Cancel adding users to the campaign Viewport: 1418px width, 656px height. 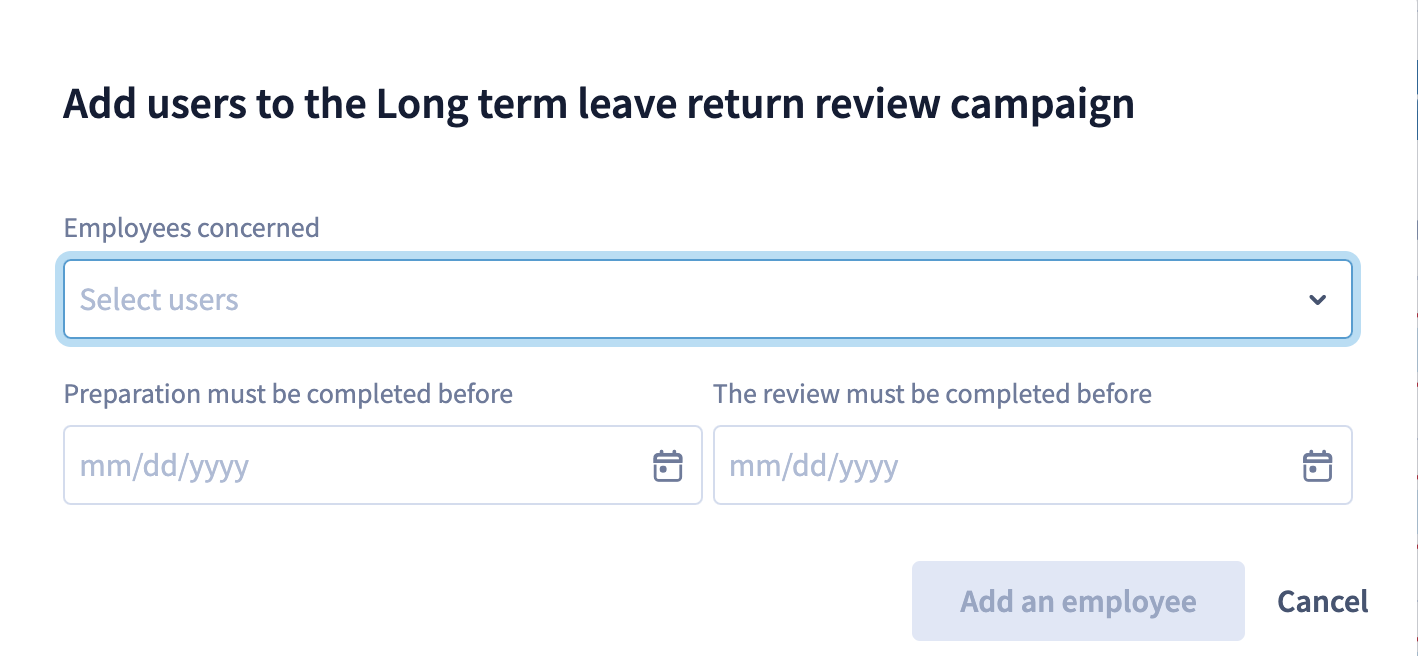1323,601
